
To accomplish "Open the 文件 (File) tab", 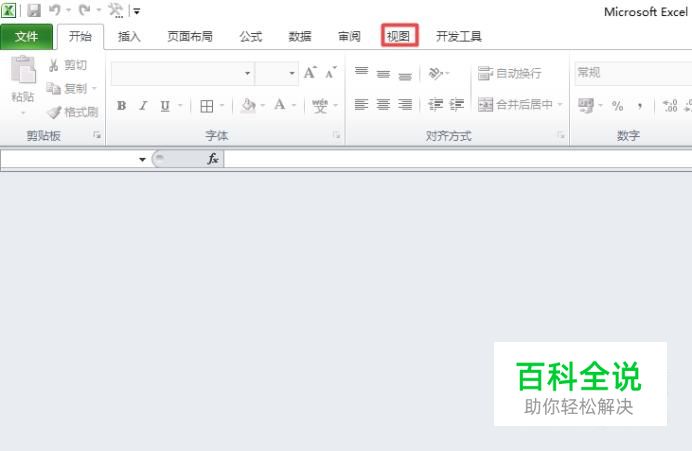I will pyautogui.click(x=26, y=37).
